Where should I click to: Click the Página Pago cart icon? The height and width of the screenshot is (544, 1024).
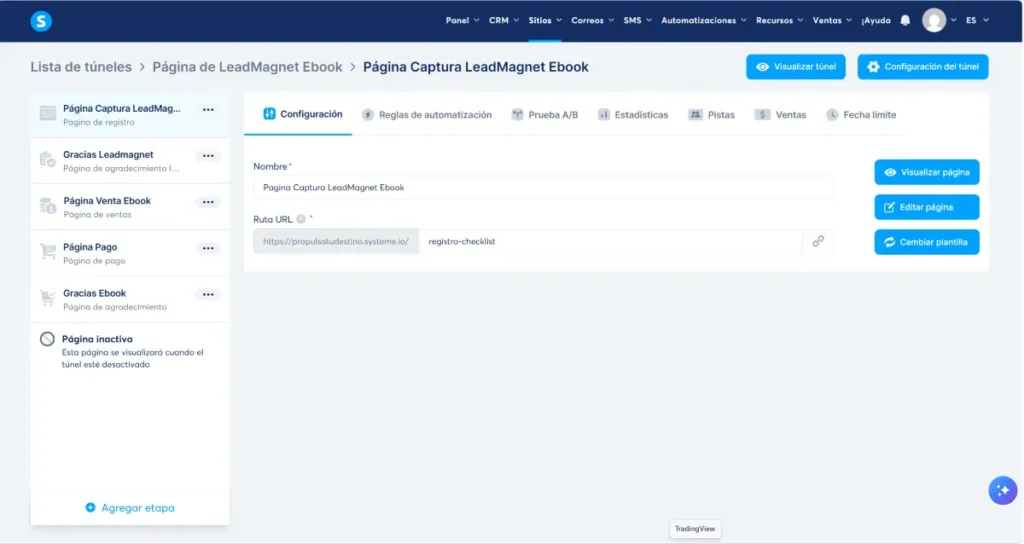(48, 251)
